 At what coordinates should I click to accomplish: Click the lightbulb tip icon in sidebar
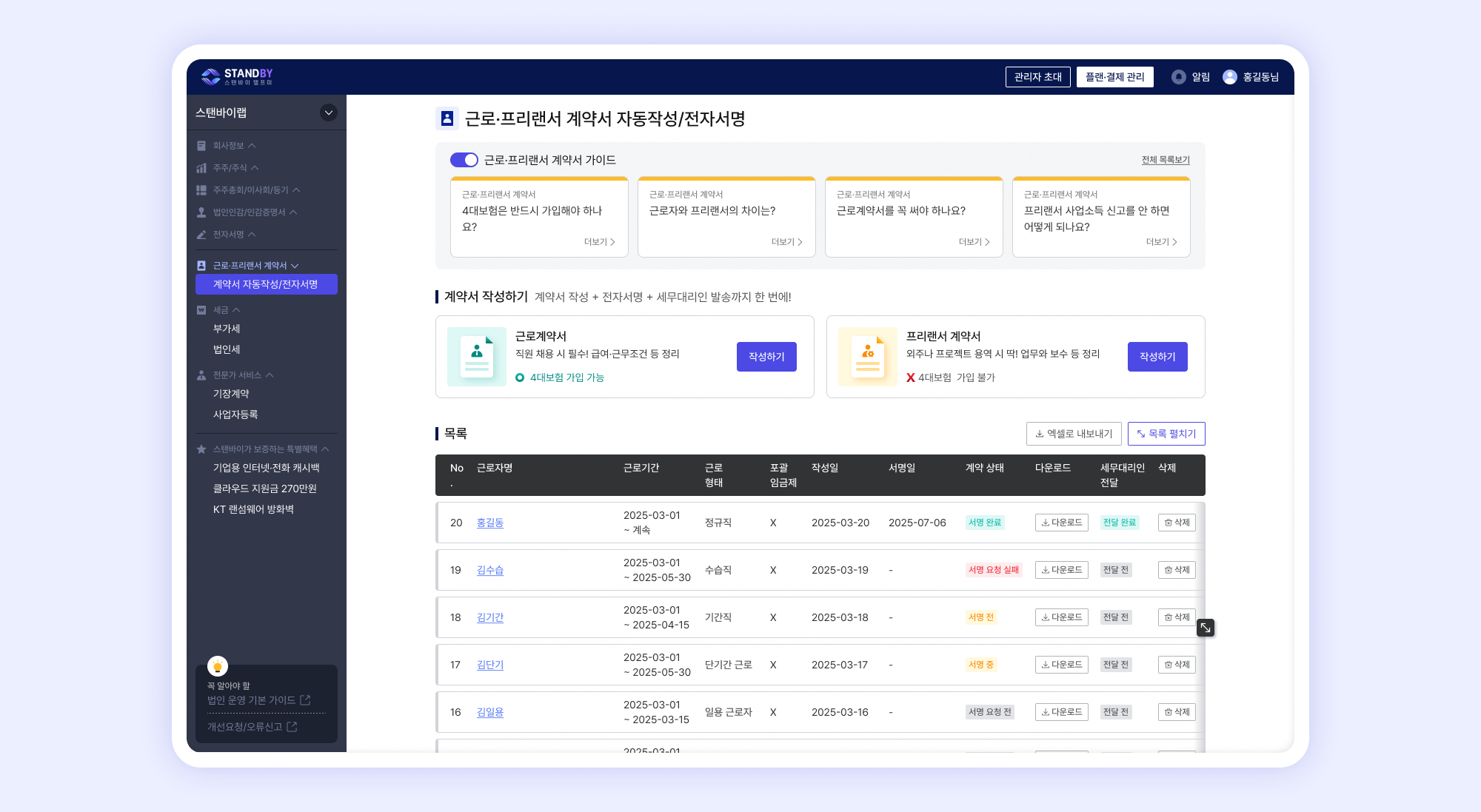click(218, 666)
